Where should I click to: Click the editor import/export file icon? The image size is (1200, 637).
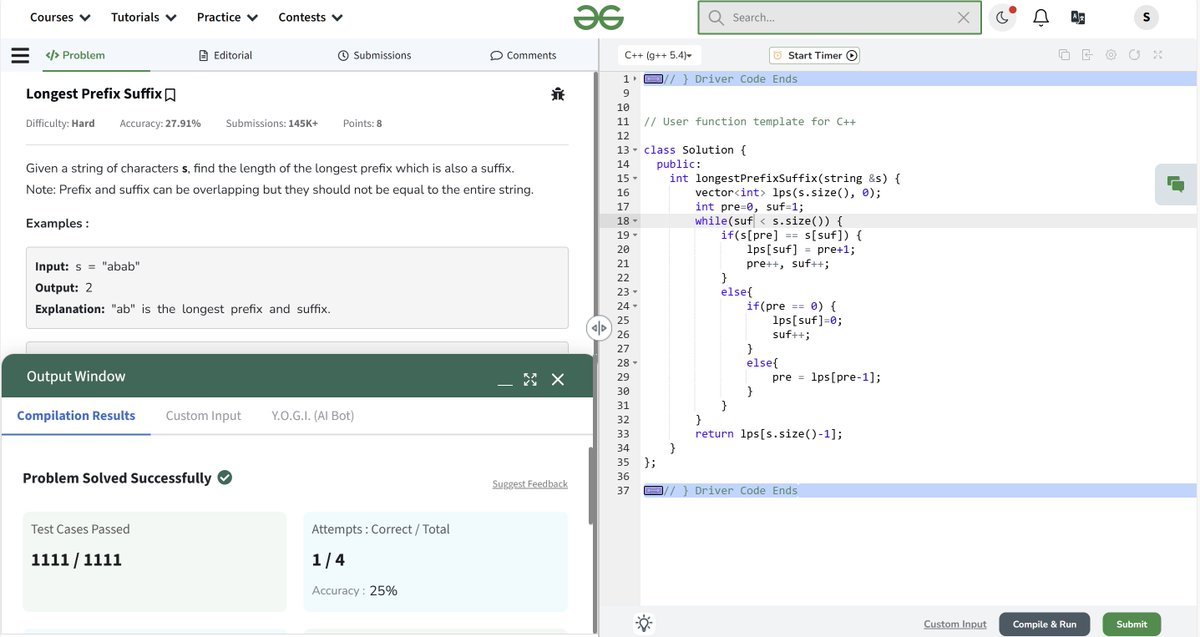1087,55
